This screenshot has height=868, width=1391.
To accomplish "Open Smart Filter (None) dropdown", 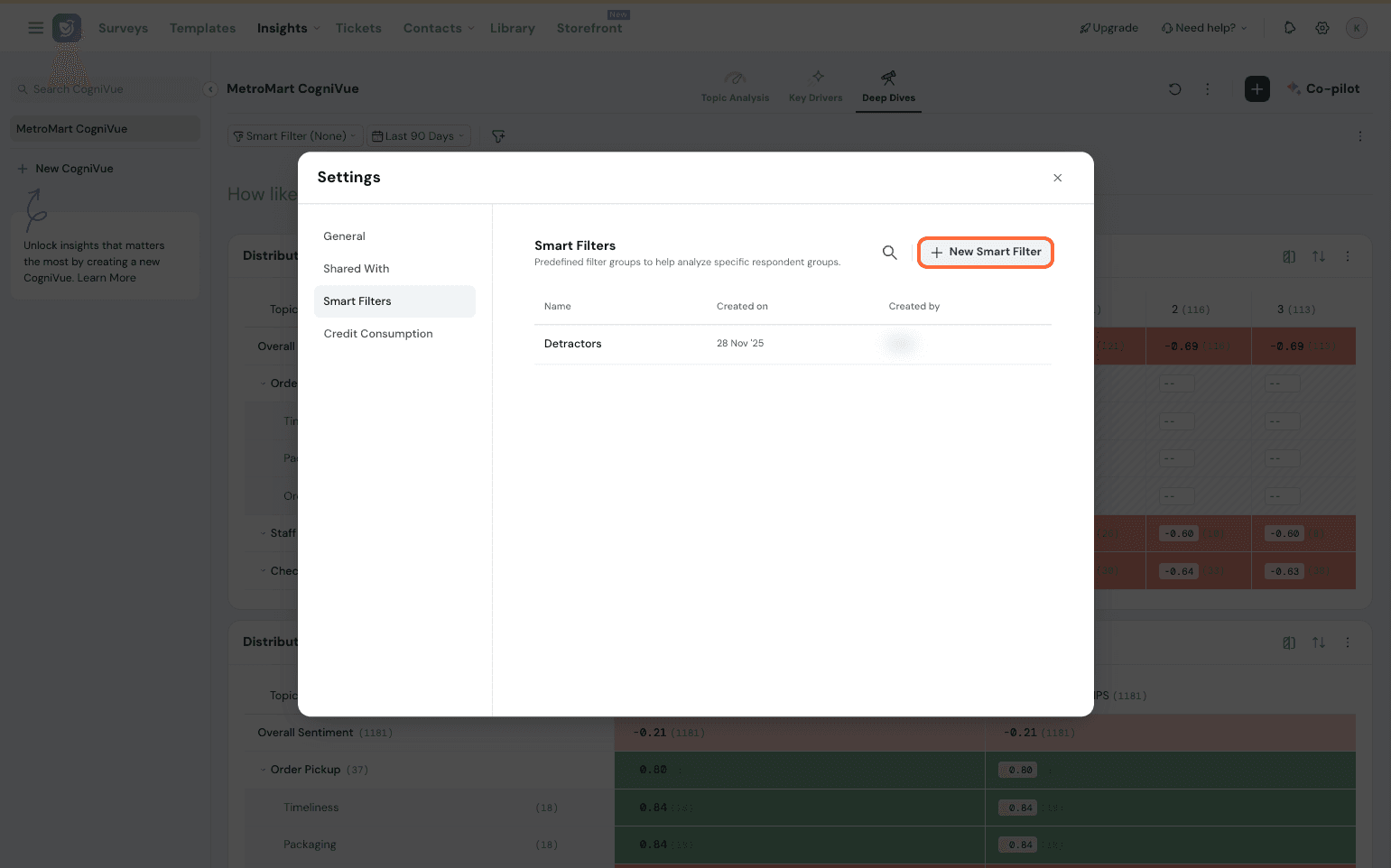I will (x=295, y=136).
